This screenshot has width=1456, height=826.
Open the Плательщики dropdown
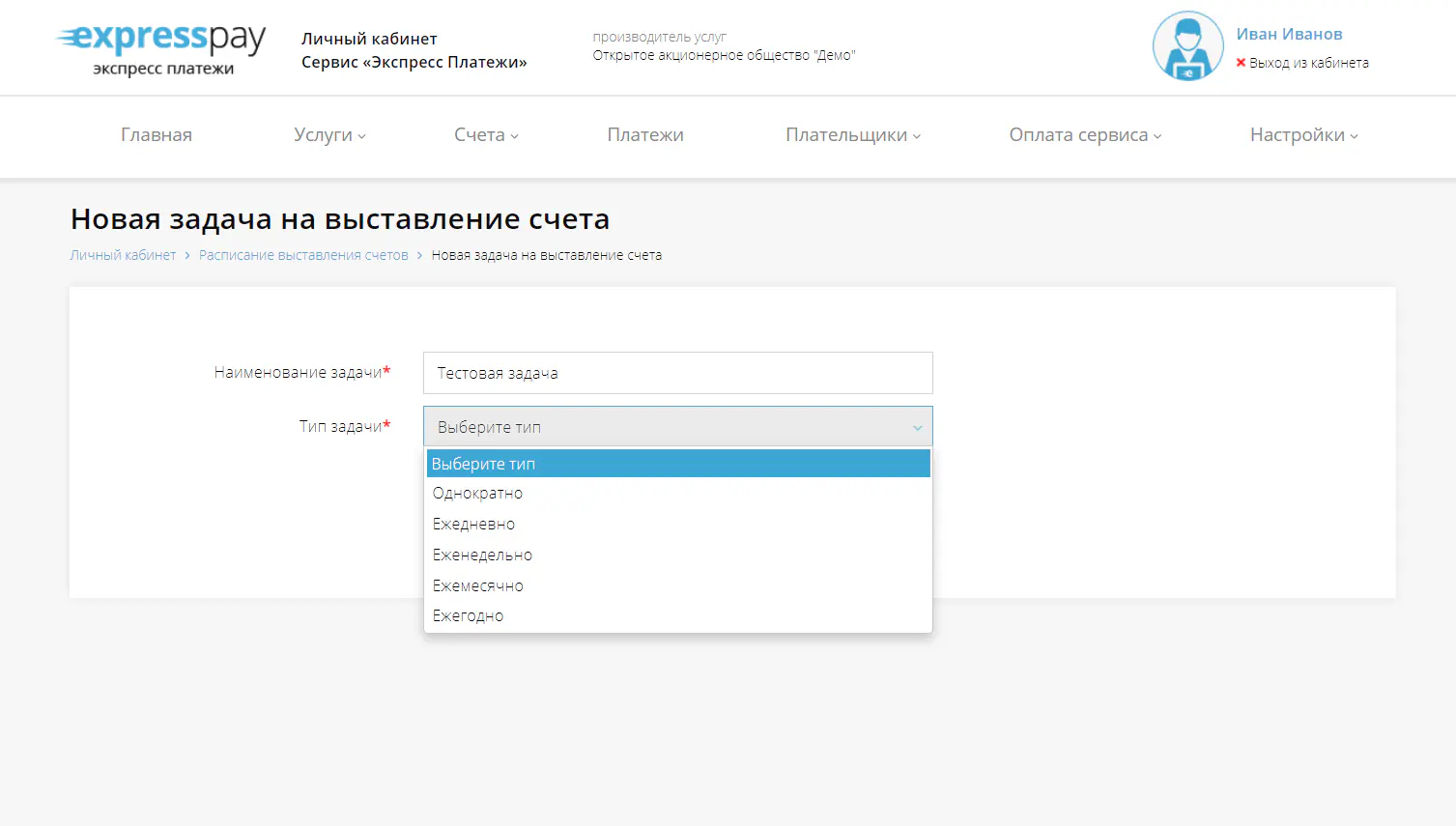coord(851,135)
